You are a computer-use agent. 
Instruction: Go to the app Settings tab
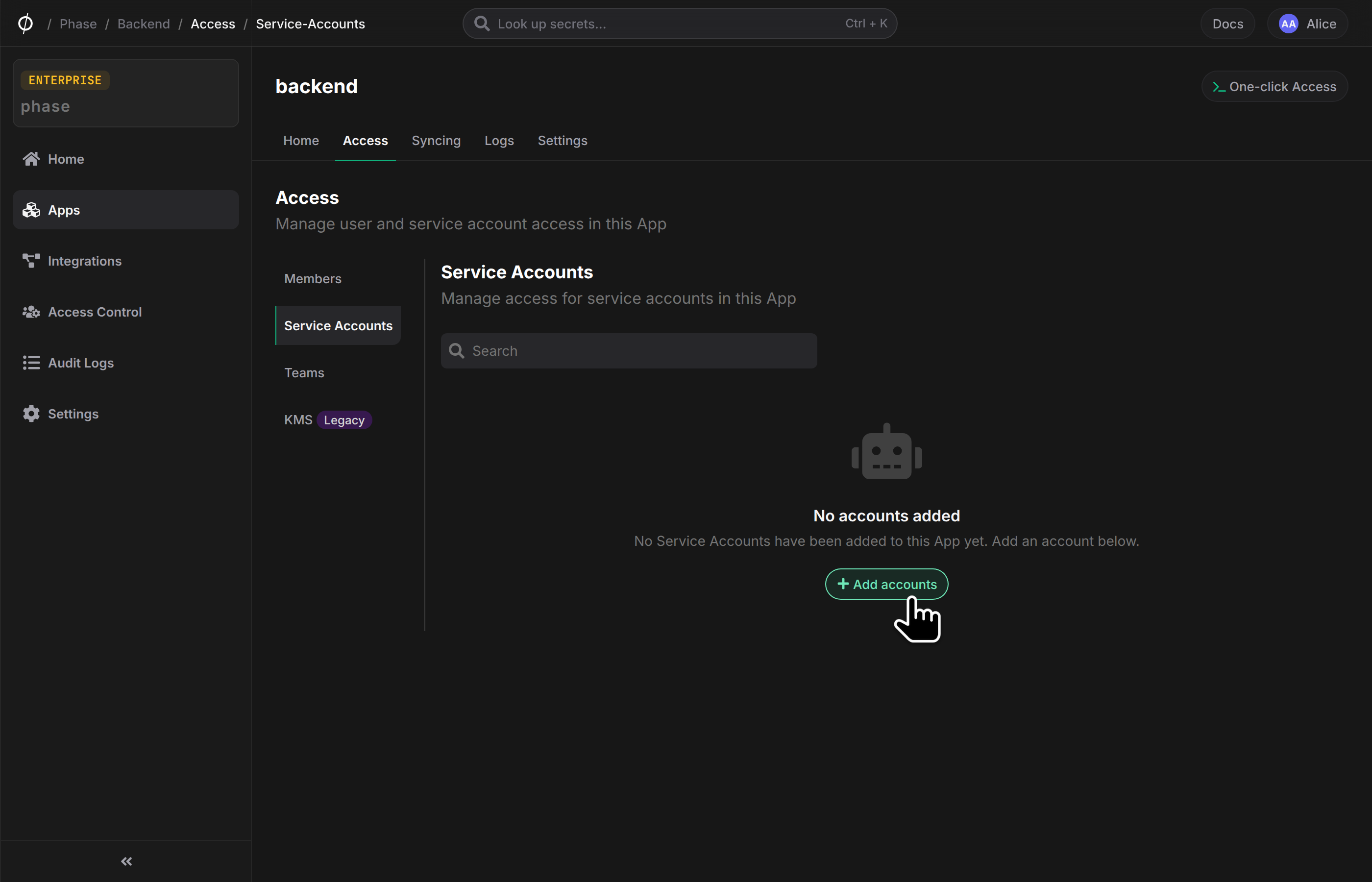(563, 140)
